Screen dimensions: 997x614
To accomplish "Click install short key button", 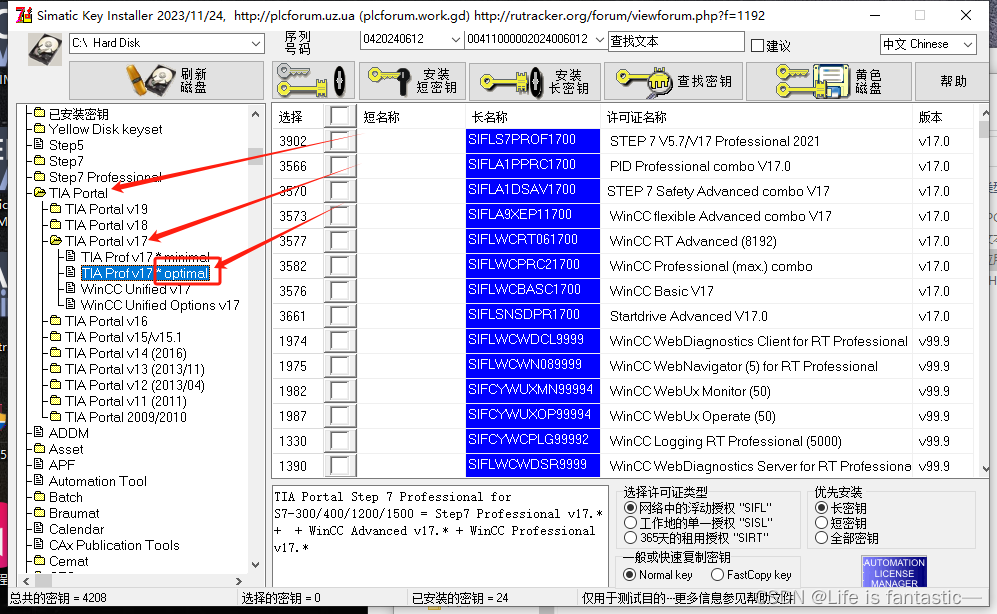I will coord(413,81).
